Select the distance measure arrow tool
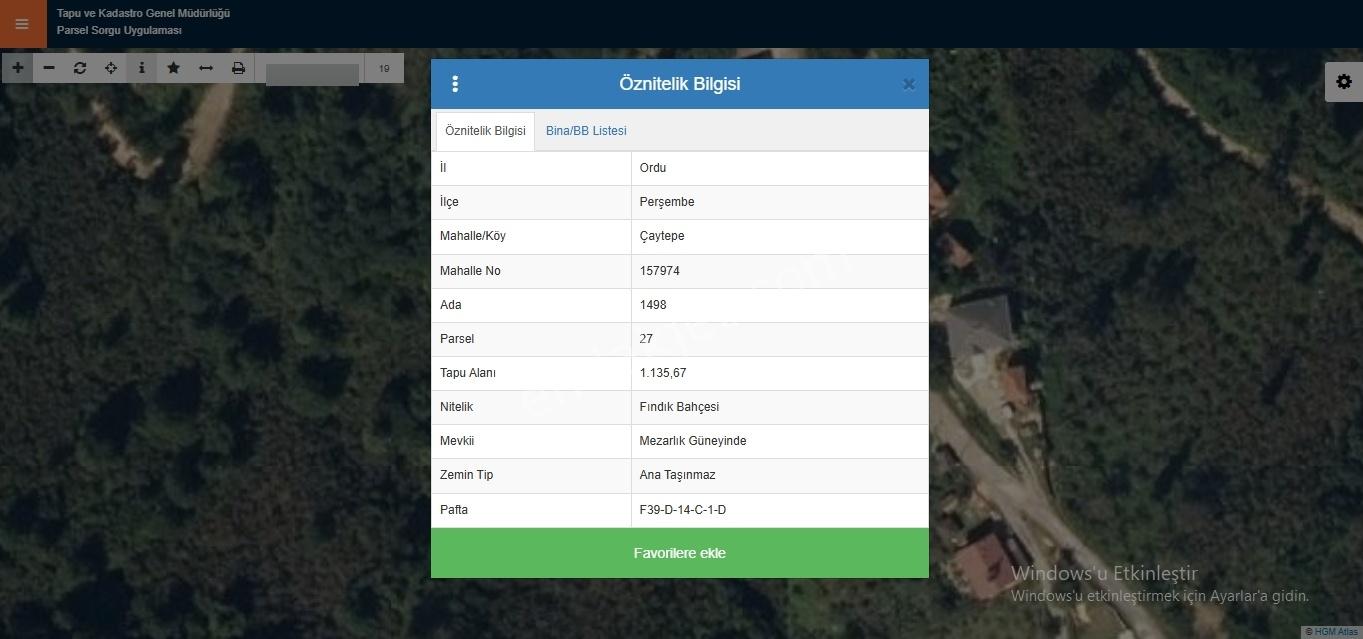1363x639 pixels. click(x=206, y=68)
